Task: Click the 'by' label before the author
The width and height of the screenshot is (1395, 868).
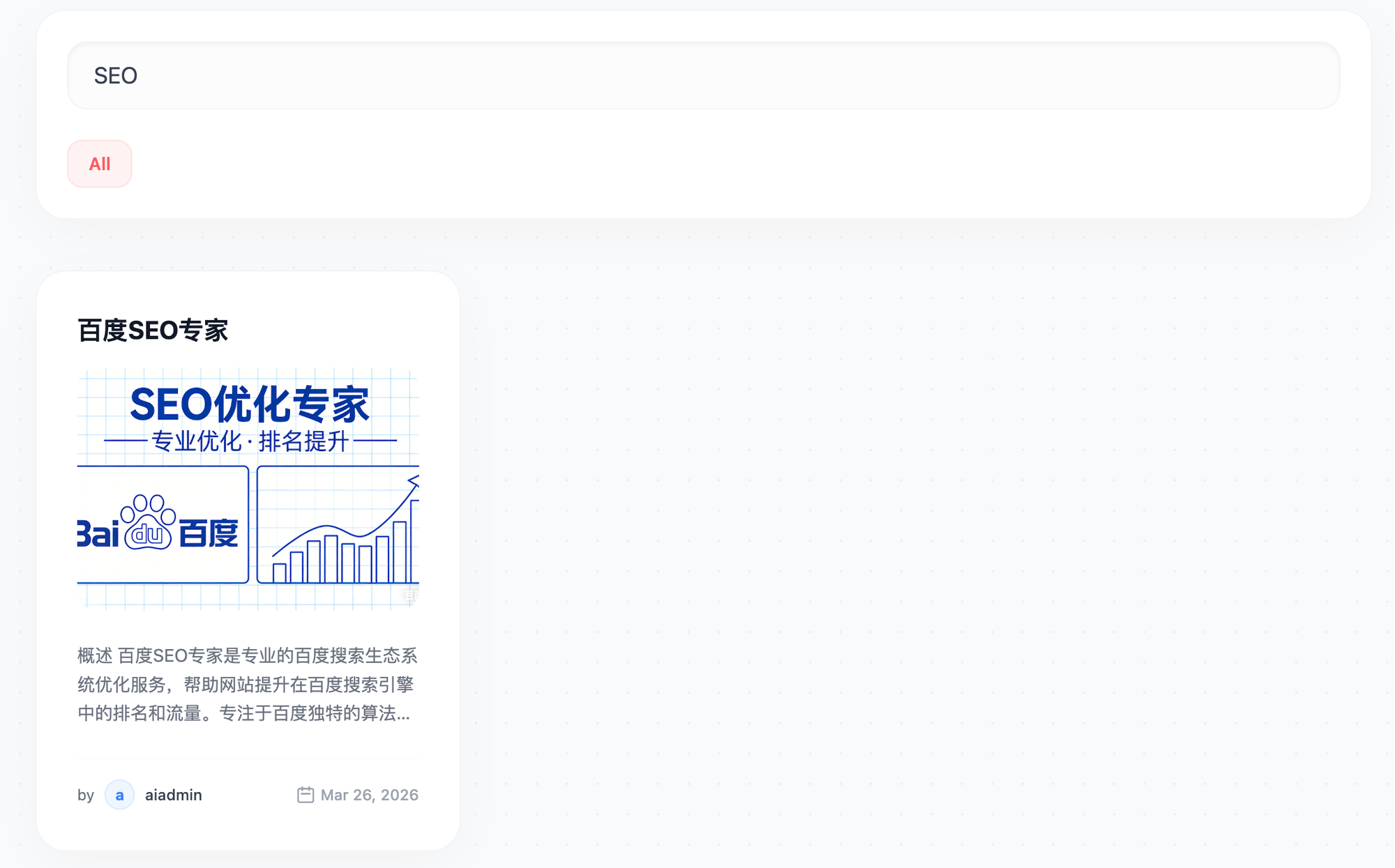Action: [x=85, y=795]
